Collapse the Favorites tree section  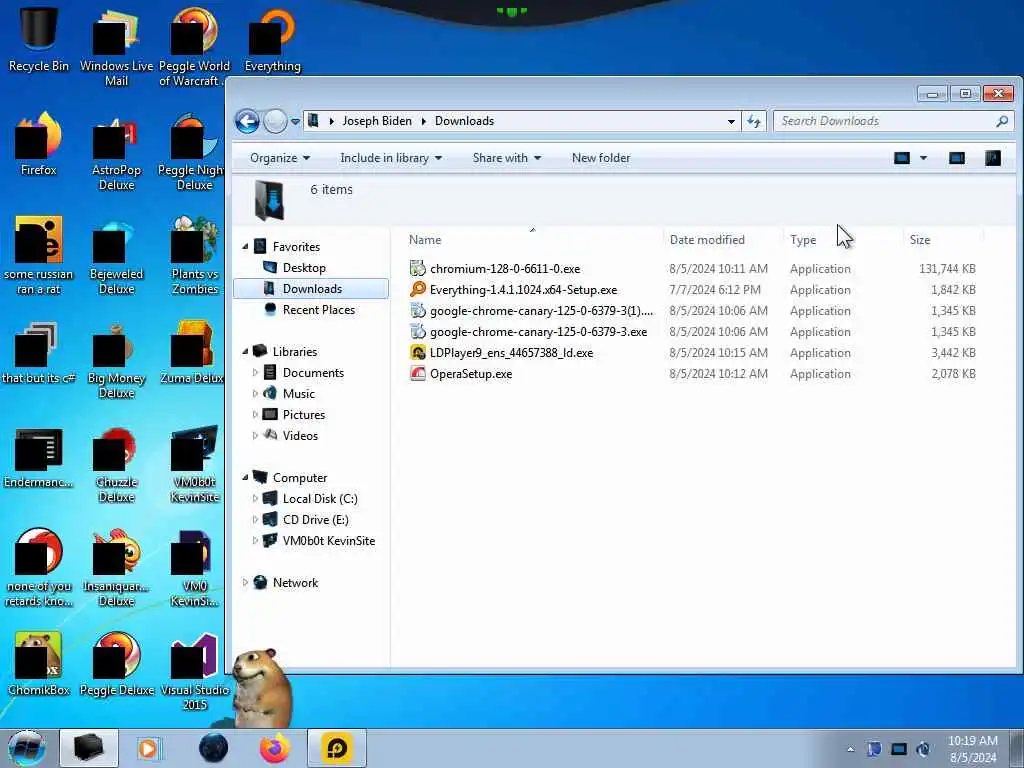pyautogui.click(x=246, y=247)
